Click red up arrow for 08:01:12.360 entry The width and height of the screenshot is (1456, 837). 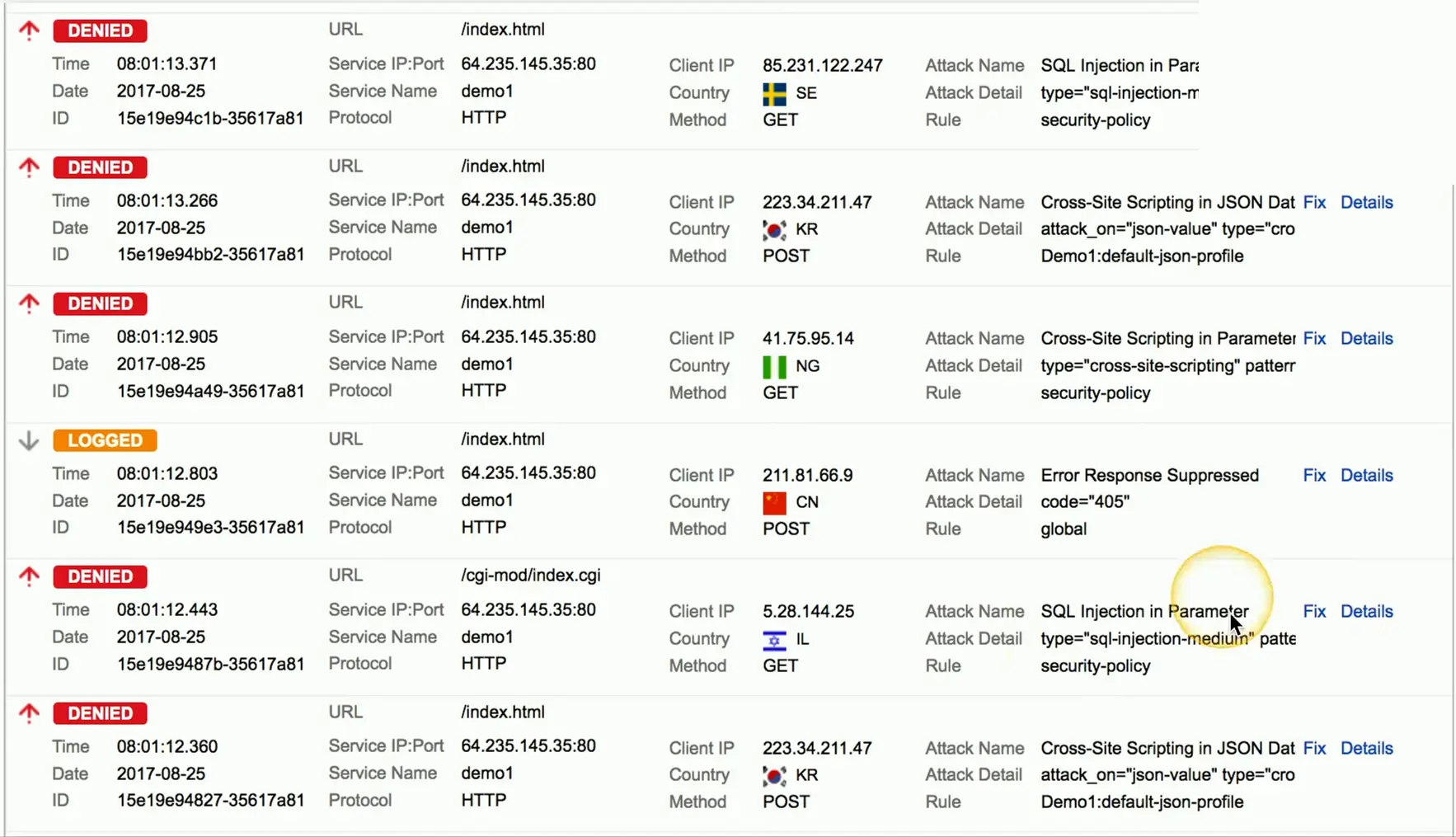tap(29, 713)
